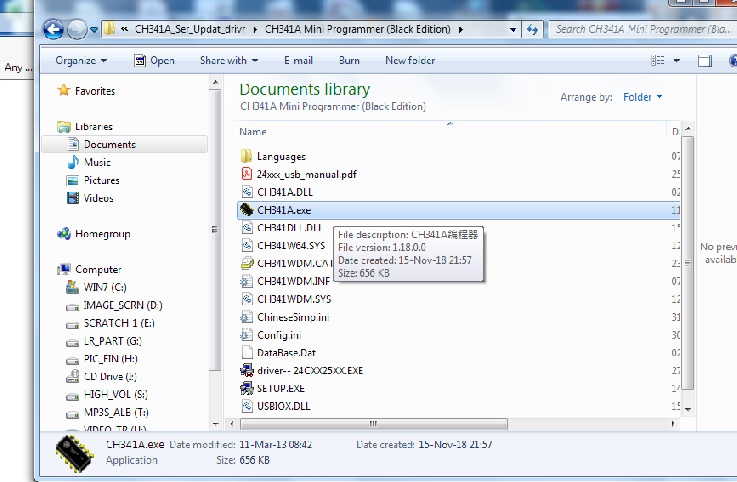
Task: Select Libraries in the navigation pane
Action: pos(85,126)
